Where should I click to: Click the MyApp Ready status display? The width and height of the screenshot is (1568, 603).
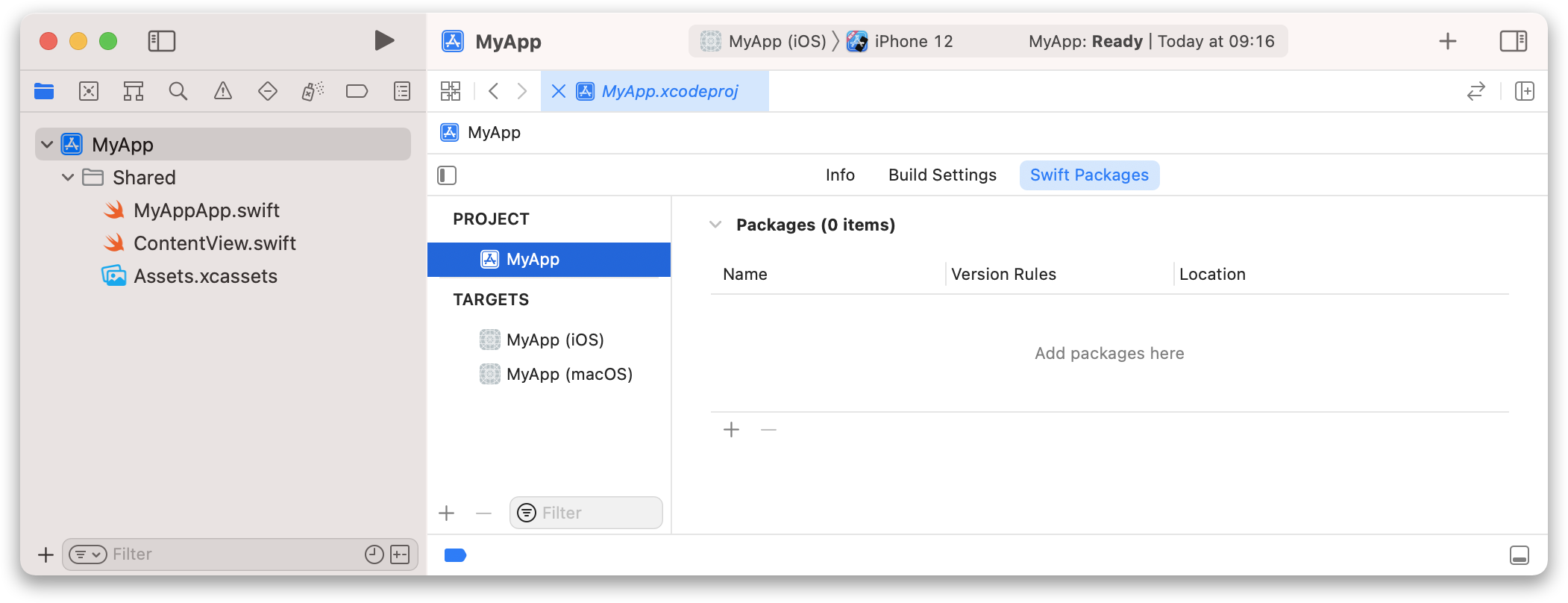click(x=1152, y=41)
